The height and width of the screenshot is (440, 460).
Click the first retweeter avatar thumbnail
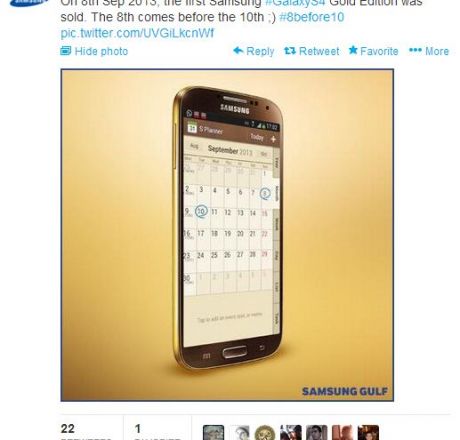213,432
